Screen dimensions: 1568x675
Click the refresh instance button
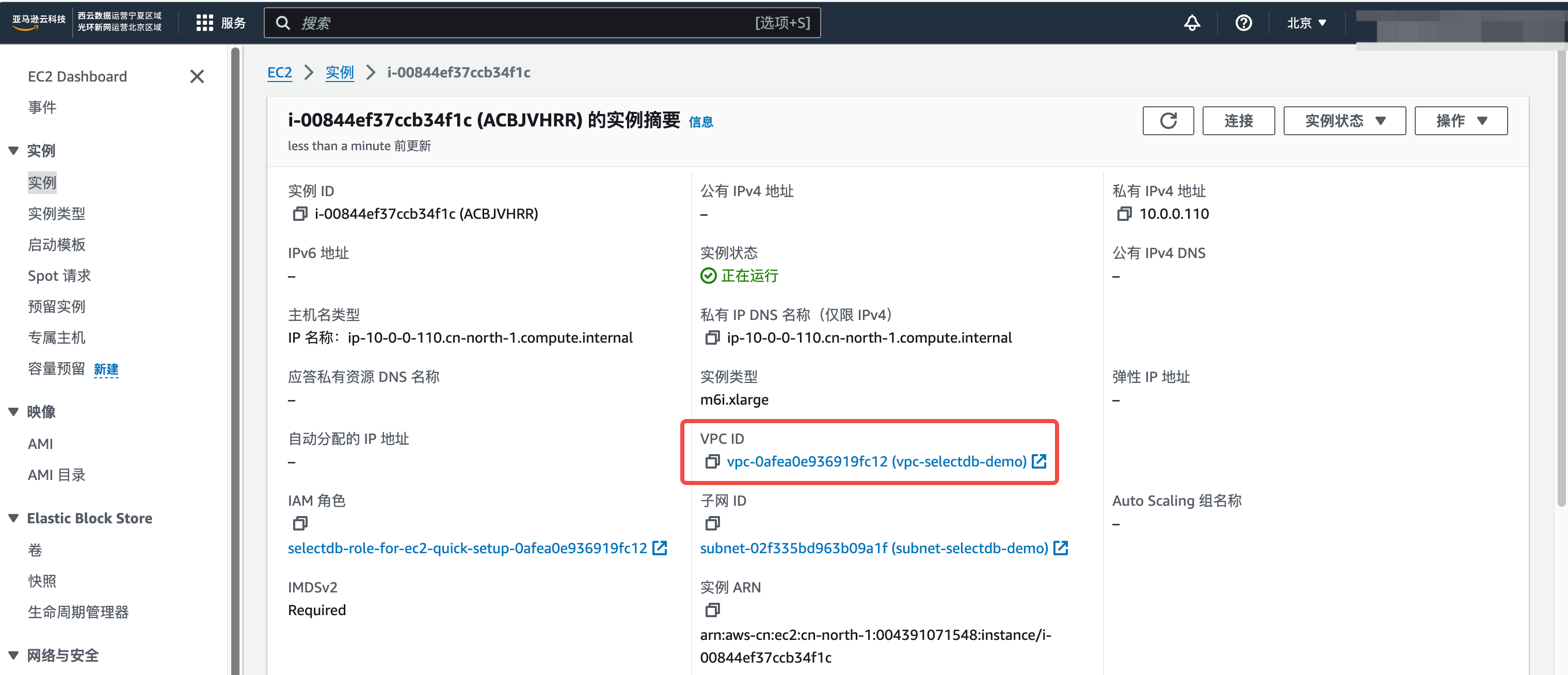[1167, 121]
